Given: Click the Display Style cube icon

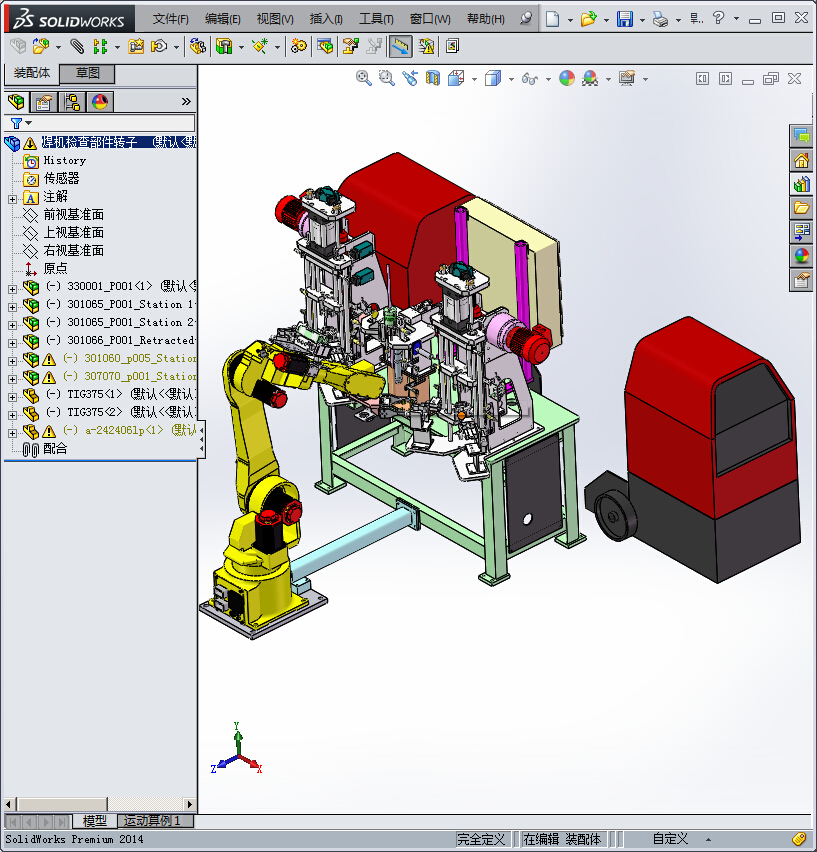Looking at the screenshot, I should 493,79.
